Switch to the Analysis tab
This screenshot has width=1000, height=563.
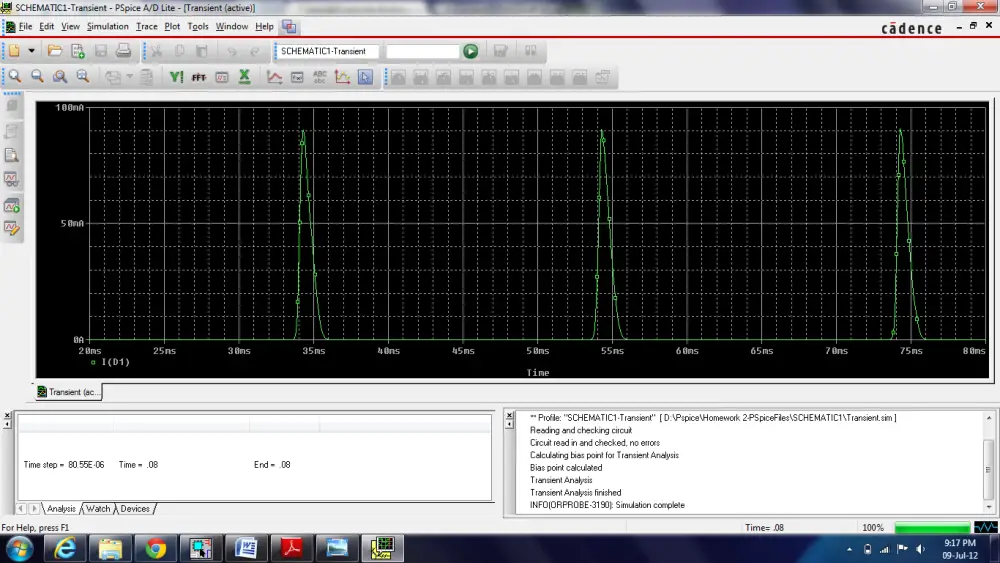pos(61,508)
